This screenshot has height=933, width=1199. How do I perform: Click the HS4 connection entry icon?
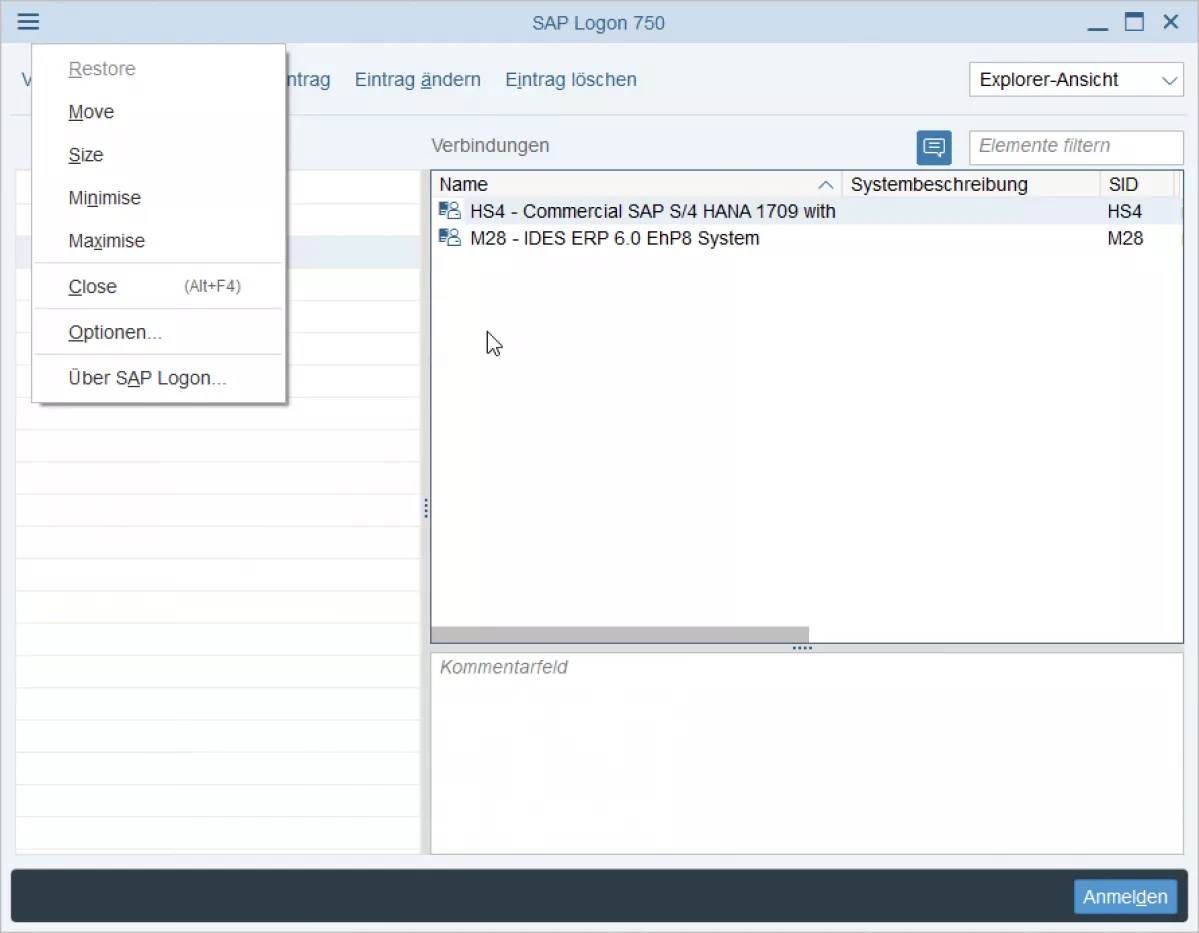(x=450, y=210)
